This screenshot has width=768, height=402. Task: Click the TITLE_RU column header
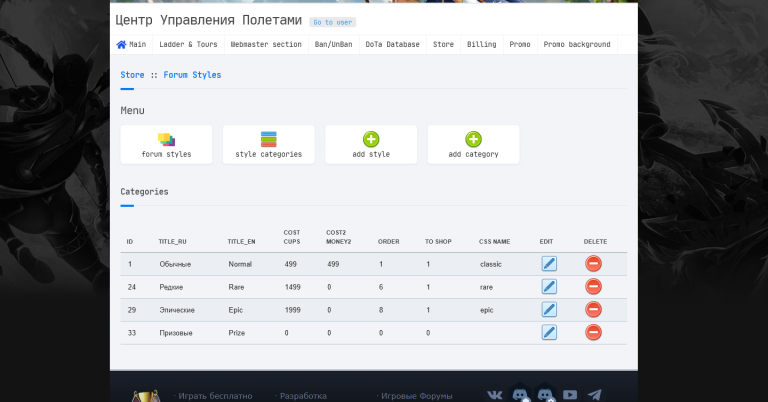coord(172,241)
